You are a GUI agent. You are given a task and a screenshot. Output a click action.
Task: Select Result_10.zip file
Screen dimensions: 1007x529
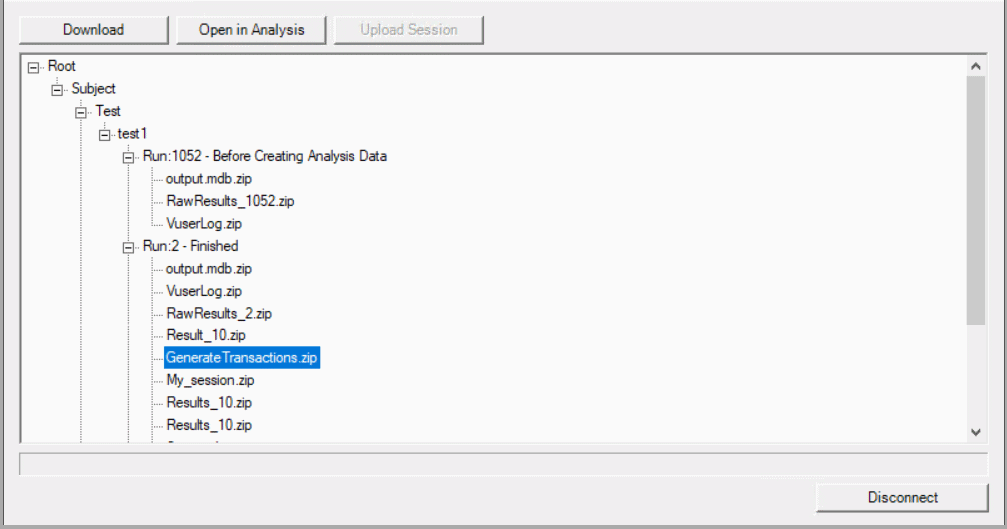[206, 335]
